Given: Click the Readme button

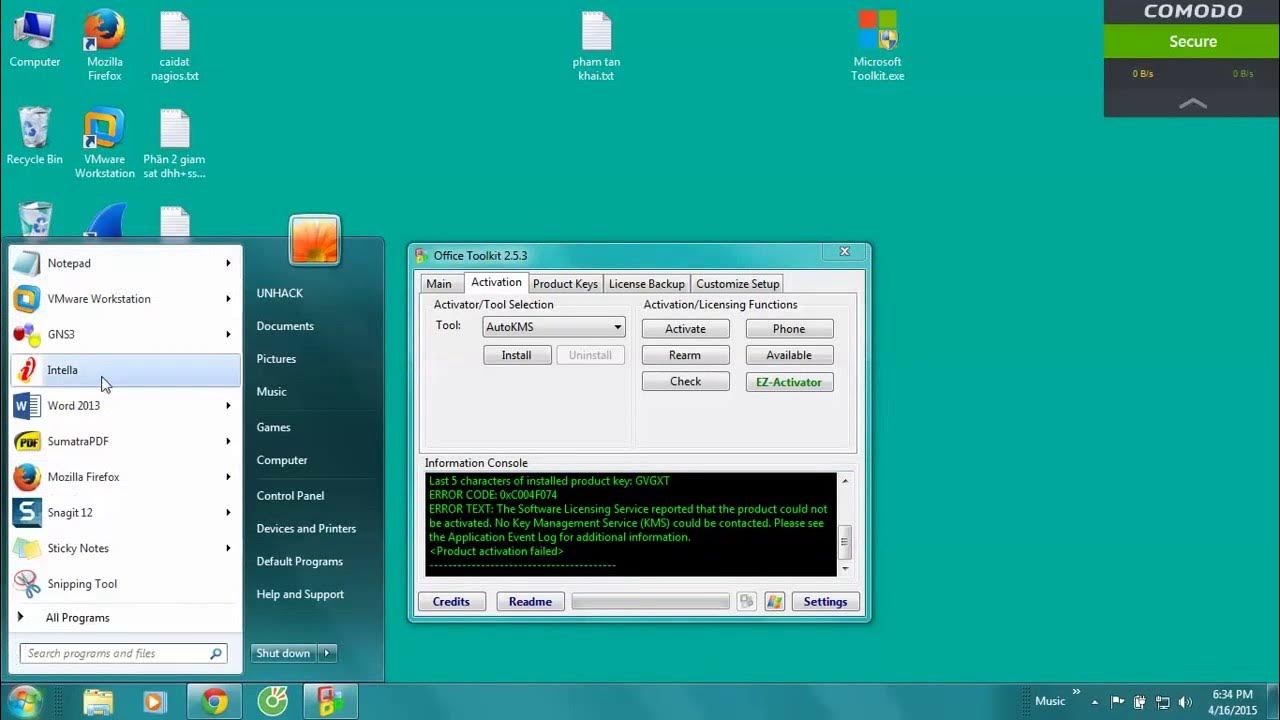Looking at the screenshot, I should 530,602.
